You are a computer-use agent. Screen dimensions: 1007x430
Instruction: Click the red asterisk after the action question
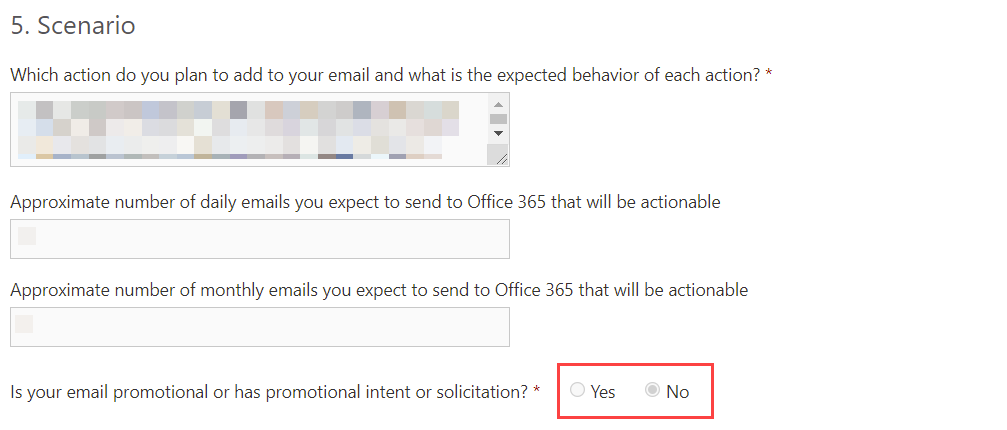click(x=768, y=73)
